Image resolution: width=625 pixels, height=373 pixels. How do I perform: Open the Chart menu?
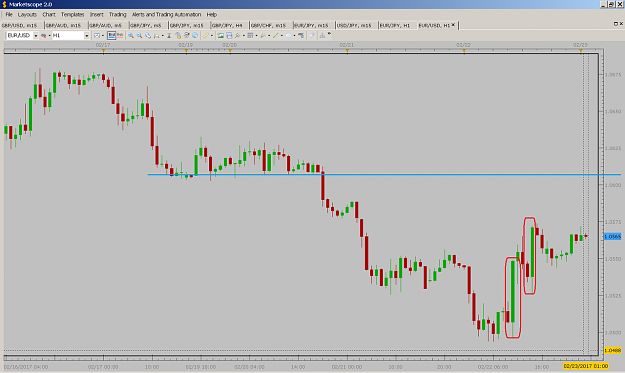click(x=49, y=14)
